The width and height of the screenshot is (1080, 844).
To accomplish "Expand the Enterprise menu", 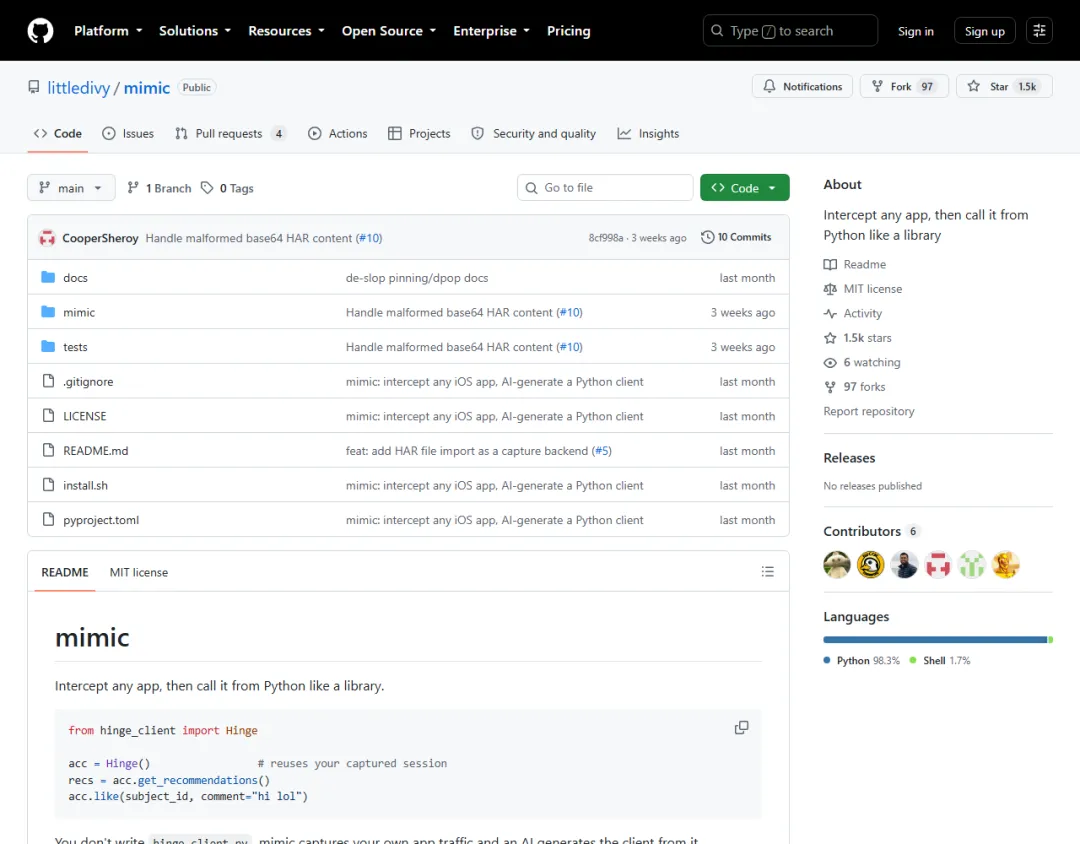I will click(492, 31).
